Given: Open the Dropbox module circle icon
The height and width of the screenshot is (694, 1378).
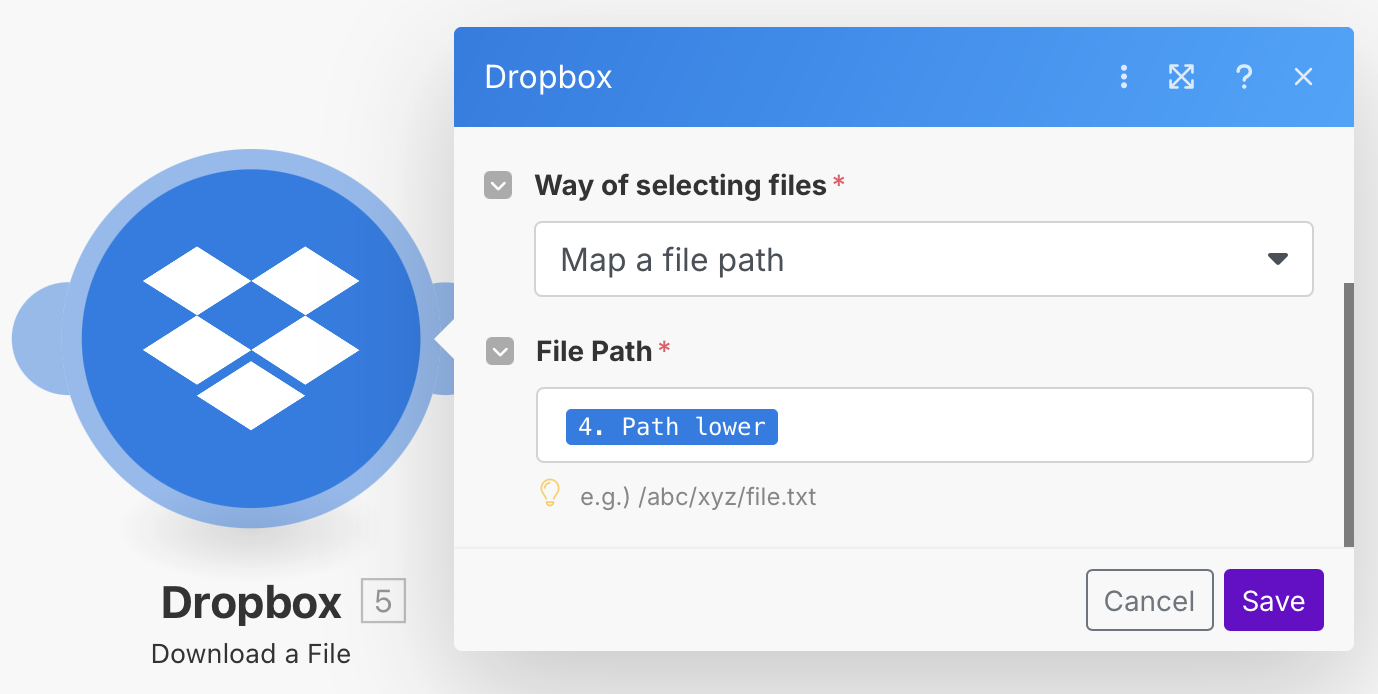Looking at the screenshot, I should [x=250, y=338].
